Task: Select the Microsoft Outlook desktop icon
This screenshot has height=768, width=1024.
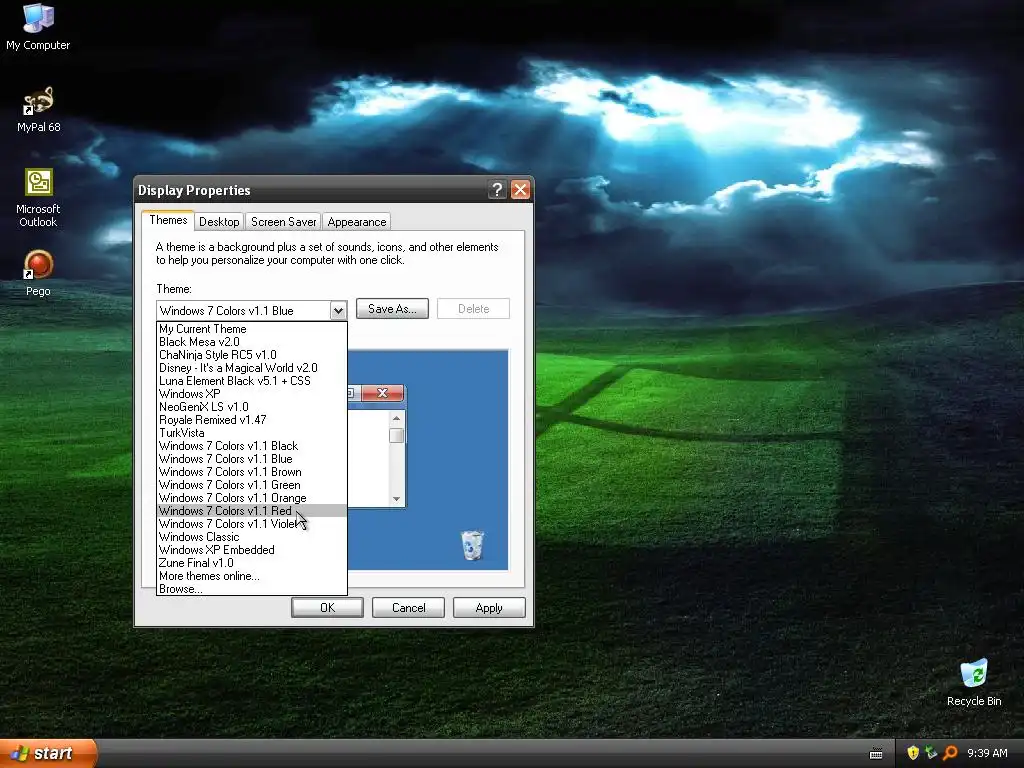Action: pyautogui.click(x=38, y=198)
